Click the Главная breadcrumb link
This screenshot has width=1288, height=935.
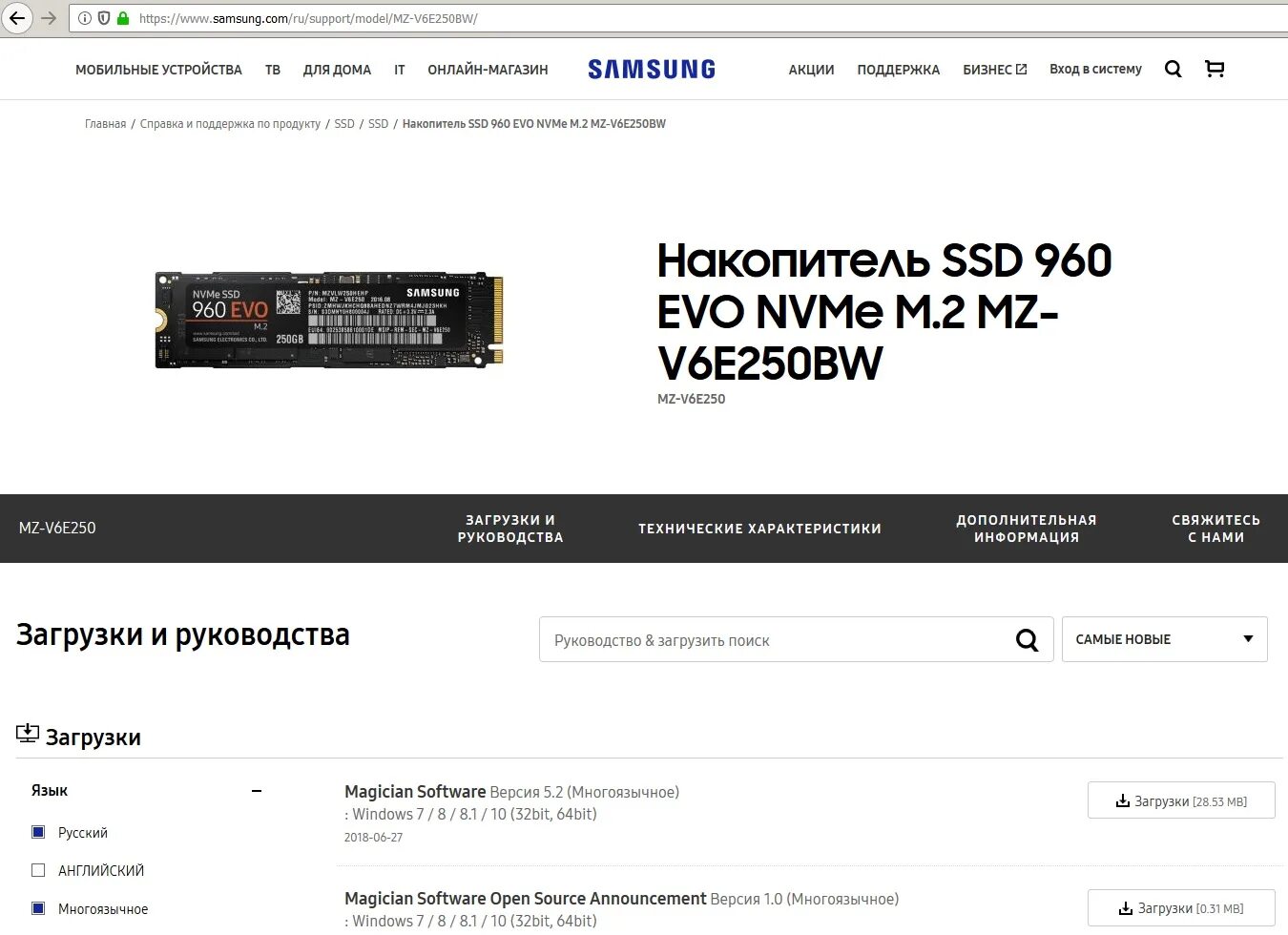point(105,124)
